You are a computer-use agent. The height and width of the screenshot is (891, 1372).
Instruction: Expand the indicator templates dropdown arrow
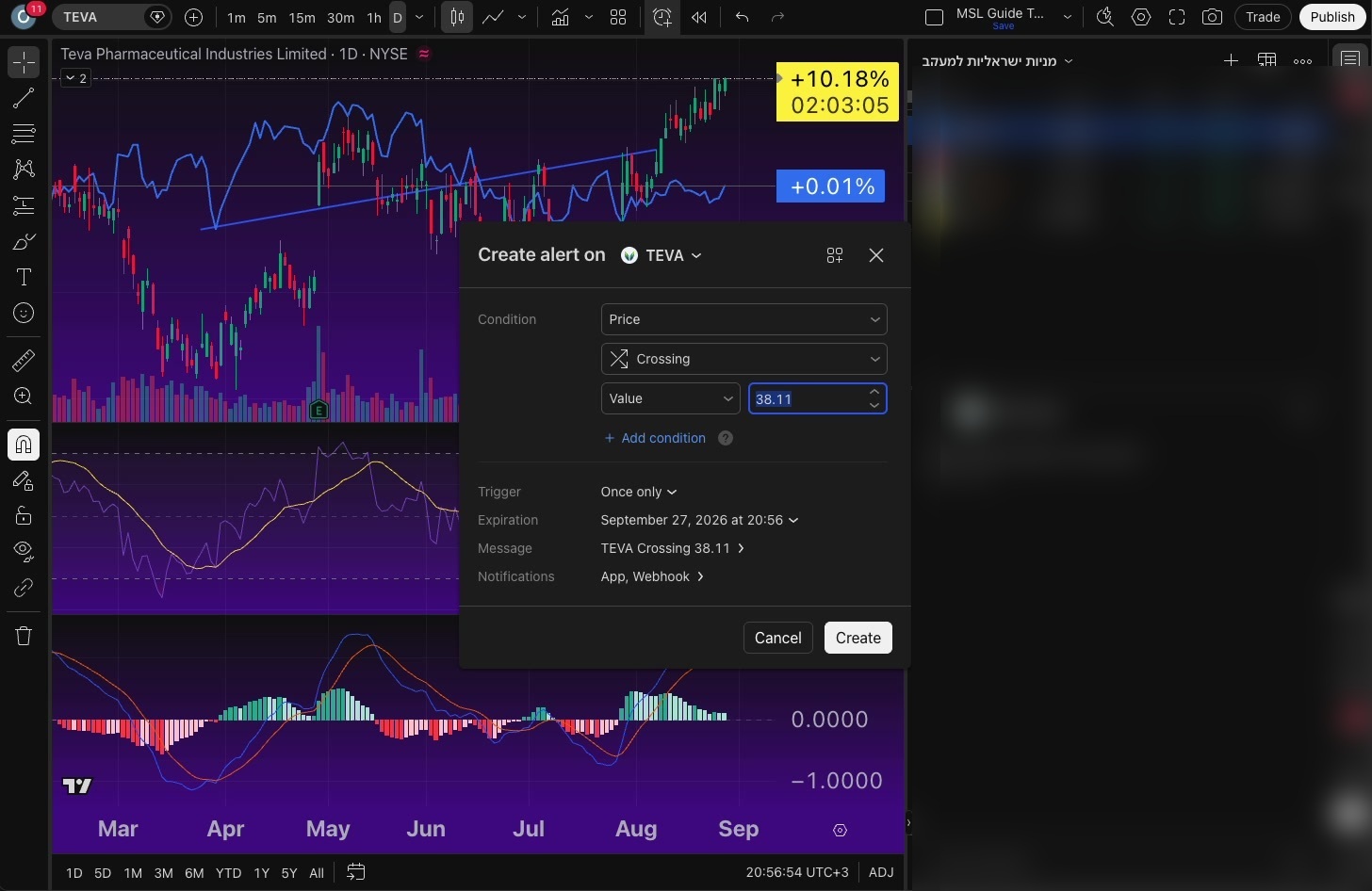pyautogui.click(x=589, y=17)
